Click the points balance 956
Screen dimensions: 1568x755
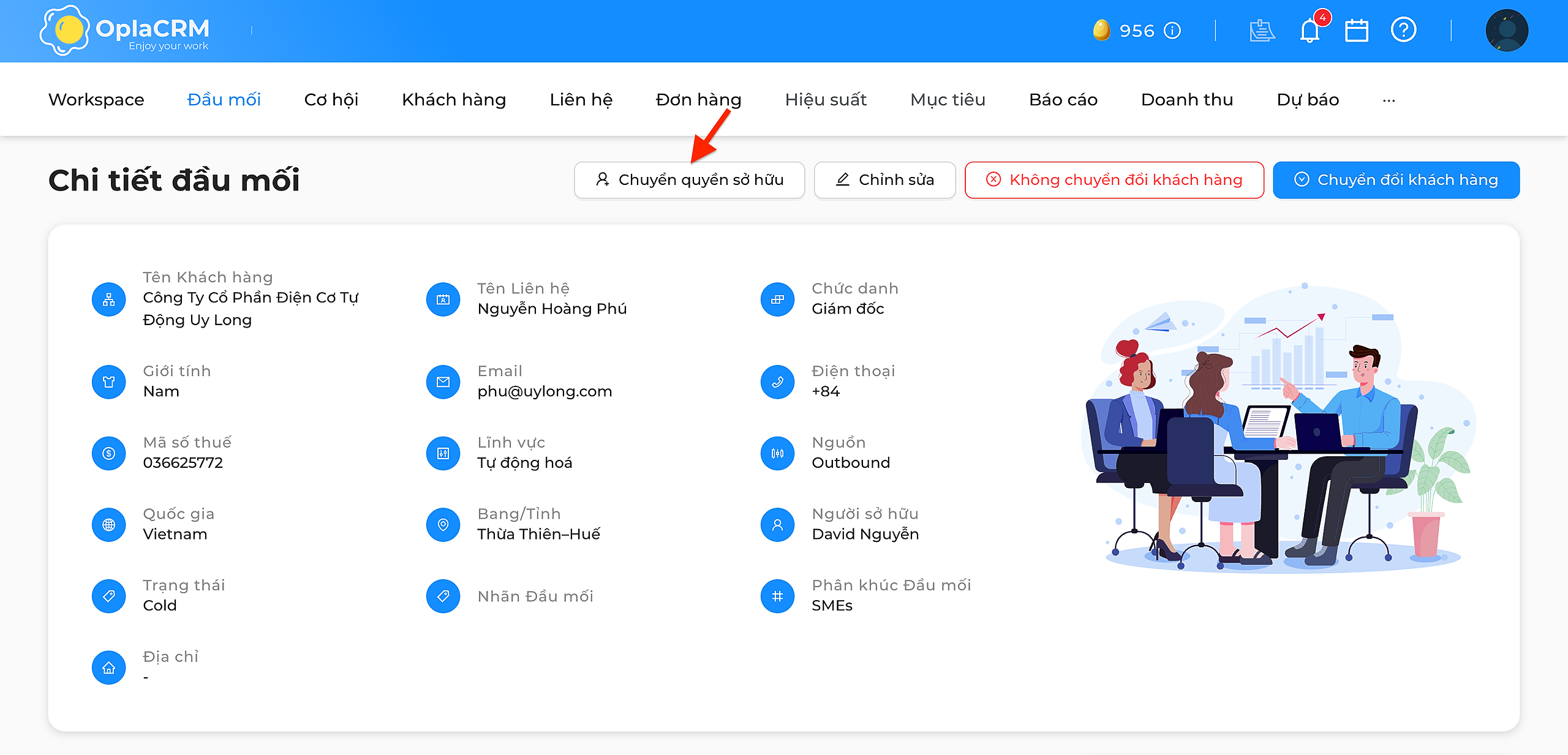(x=1137, y=31)
